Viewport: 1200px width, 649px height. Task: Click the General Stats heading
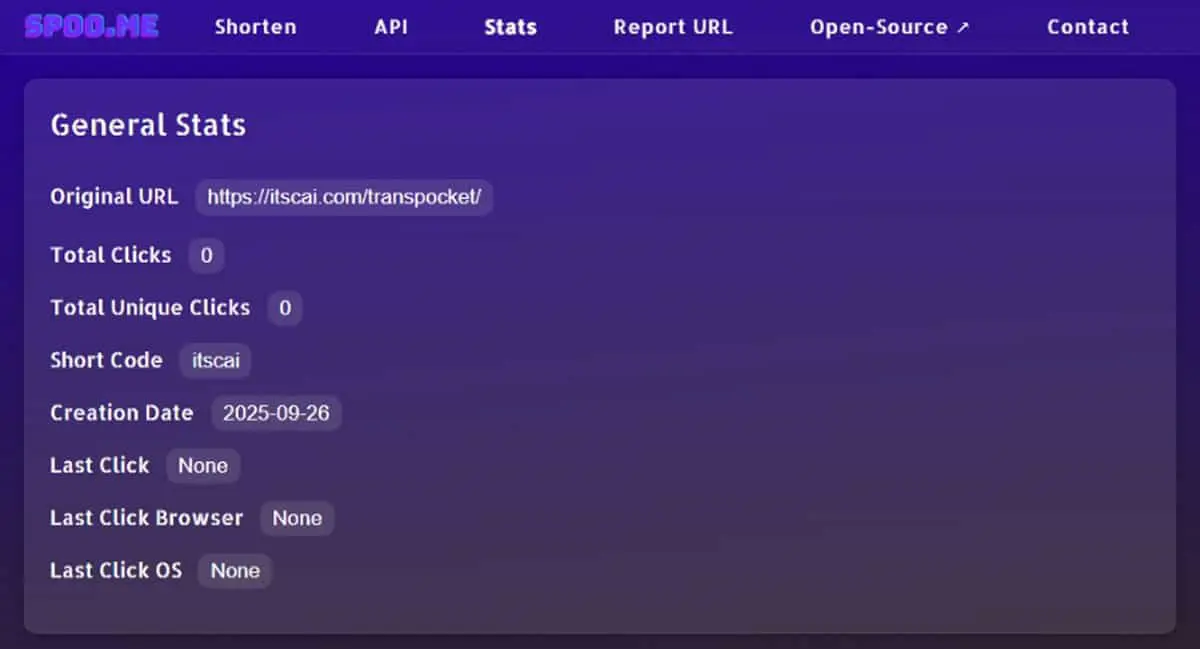(x=148, y=125)
